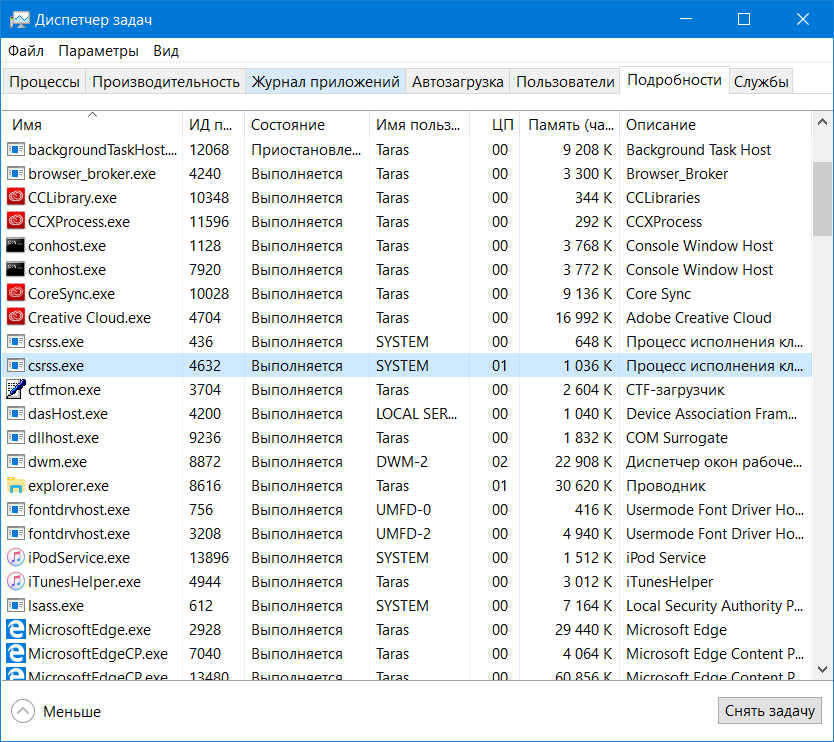Click the CoreSync.exe icon
The height and width of the screenshot is (742, 834).
pyautogui.click(x=15, y=293)
